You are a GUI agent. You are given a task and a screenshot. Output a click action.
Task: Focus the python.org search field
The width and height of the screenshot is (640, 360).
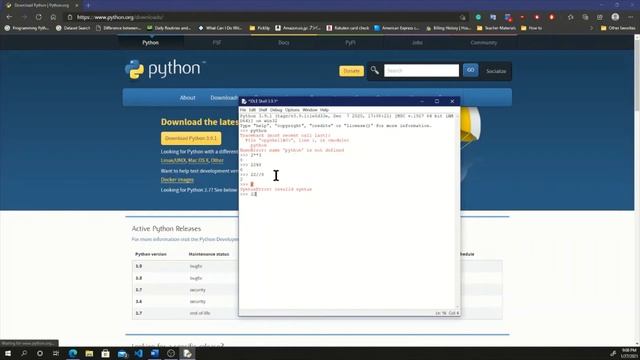pyautogui.click(x=421, y=71)
